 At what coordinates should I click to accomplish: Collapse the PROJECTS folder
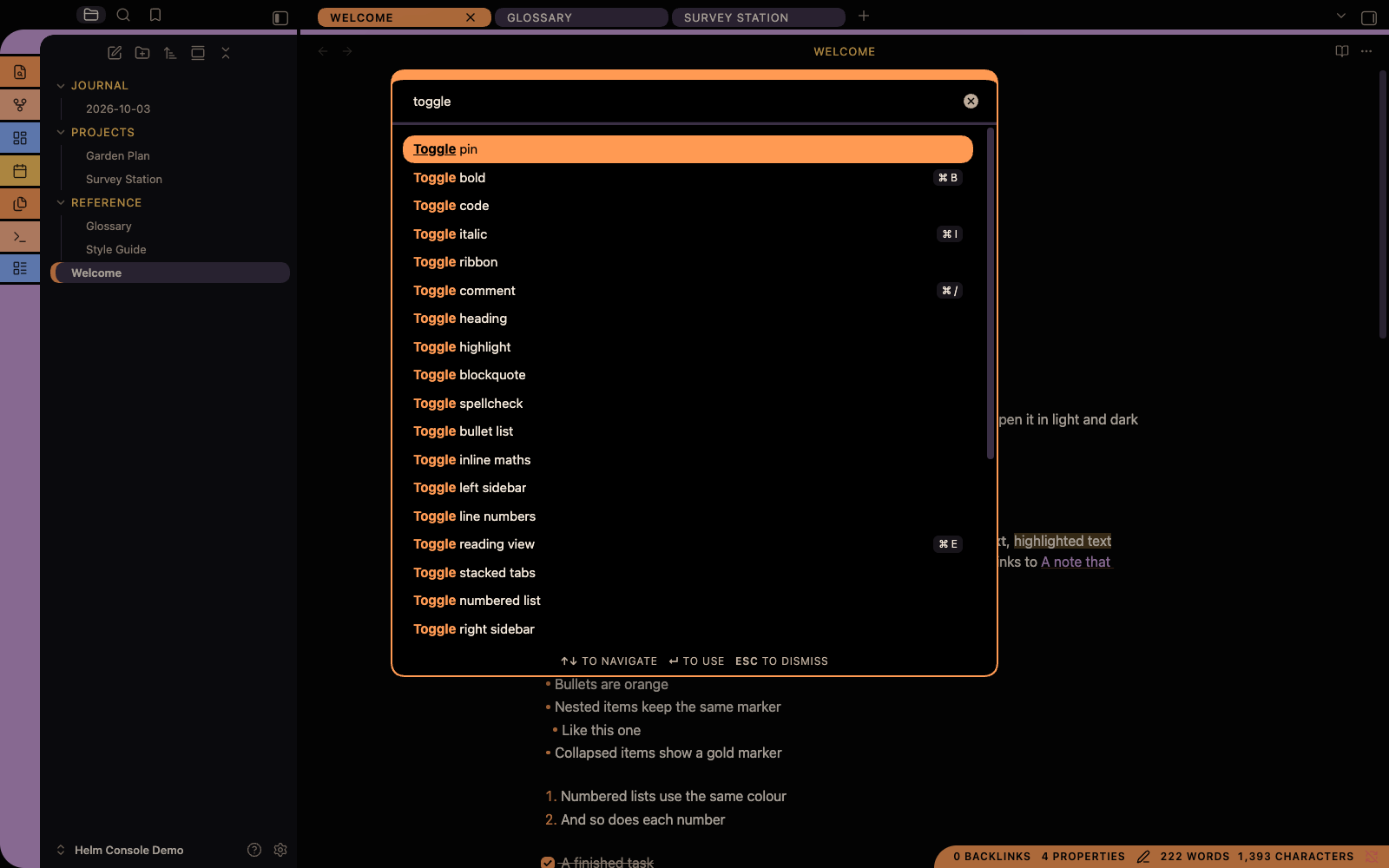61,133
